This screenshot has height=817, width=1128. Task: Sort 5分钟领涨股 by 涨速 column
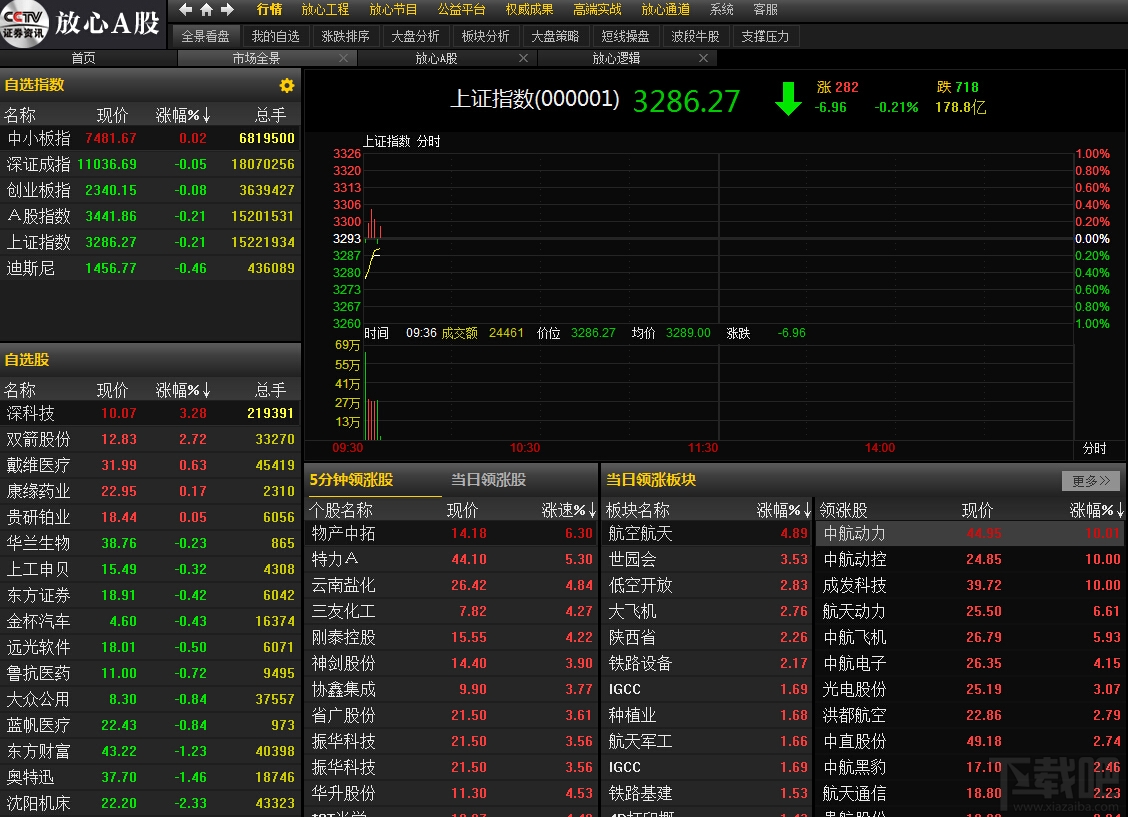coord(568,510)
